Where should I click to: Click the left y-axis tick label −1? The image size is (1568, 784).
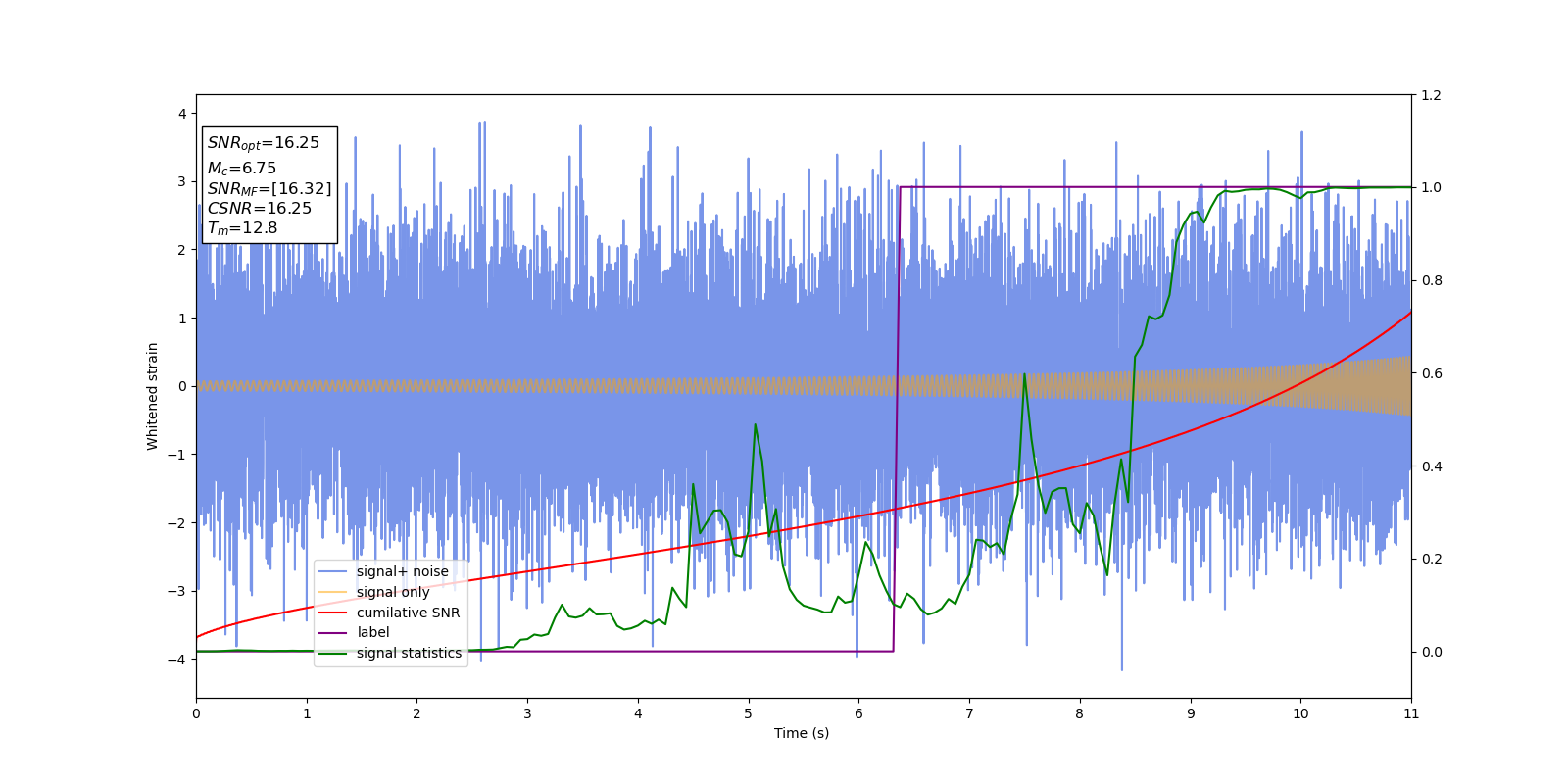178,455
